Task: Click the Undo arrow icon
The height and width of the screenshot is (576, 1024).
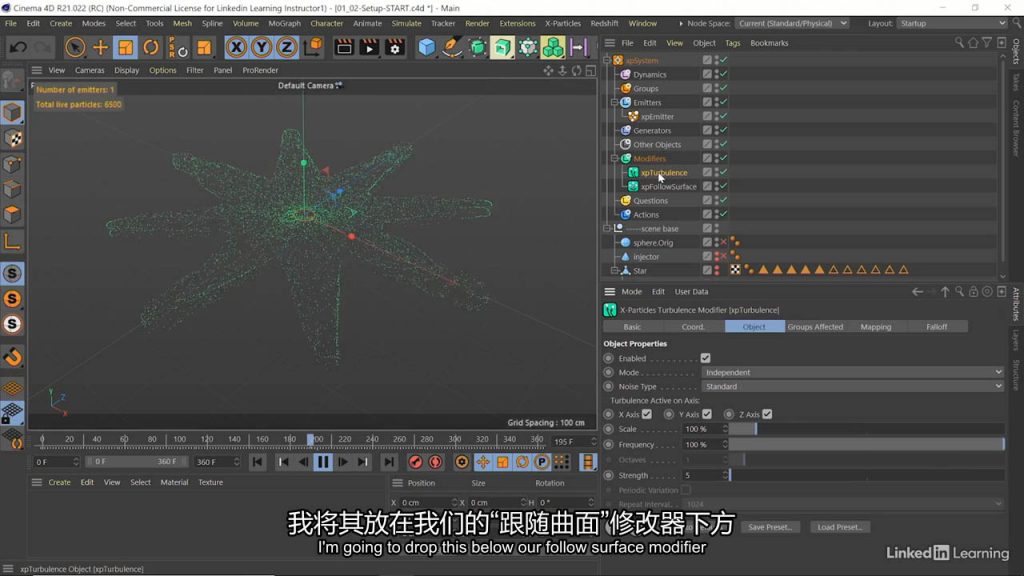Action: (18, 47)
